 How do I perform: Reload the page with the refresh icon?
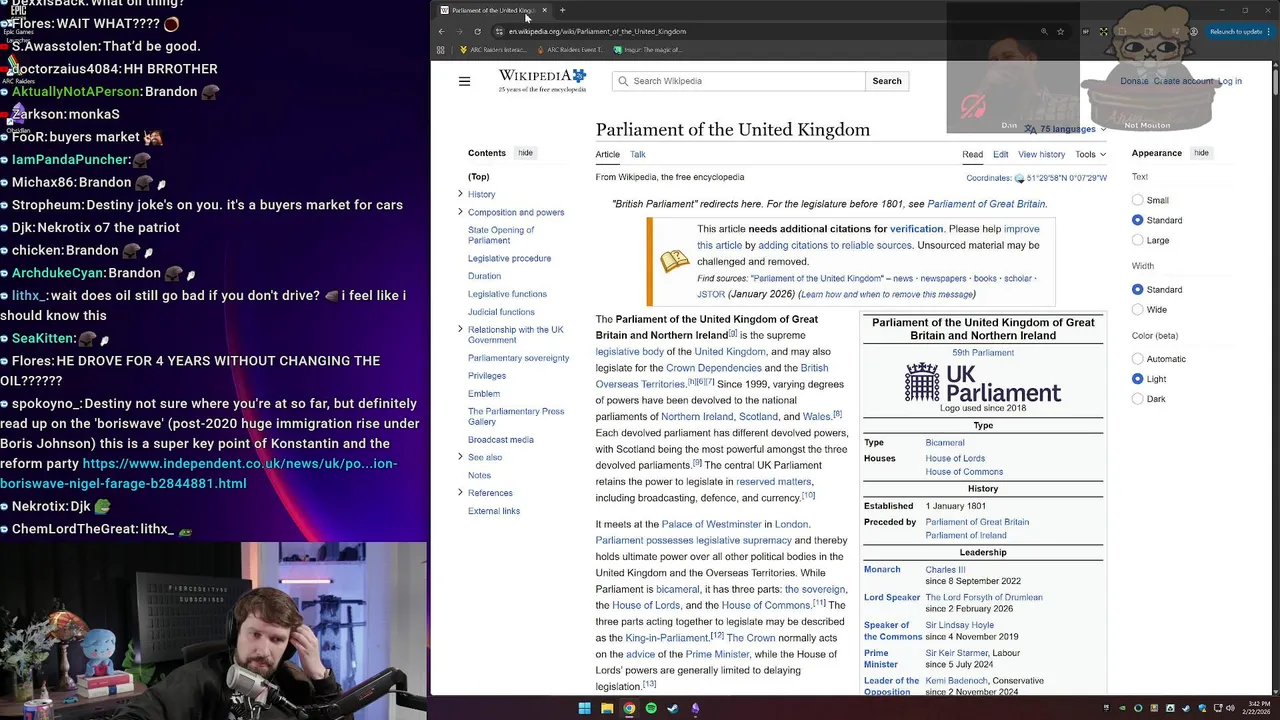tap(477, 31)
